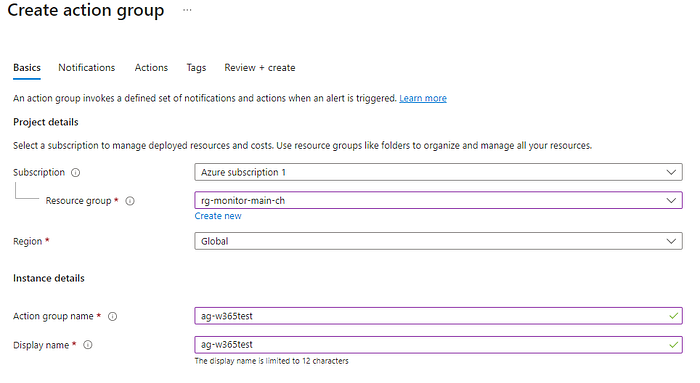The image size is (700, 383).
Task: Click the Resource group info icon
Action: coord(130,201)
